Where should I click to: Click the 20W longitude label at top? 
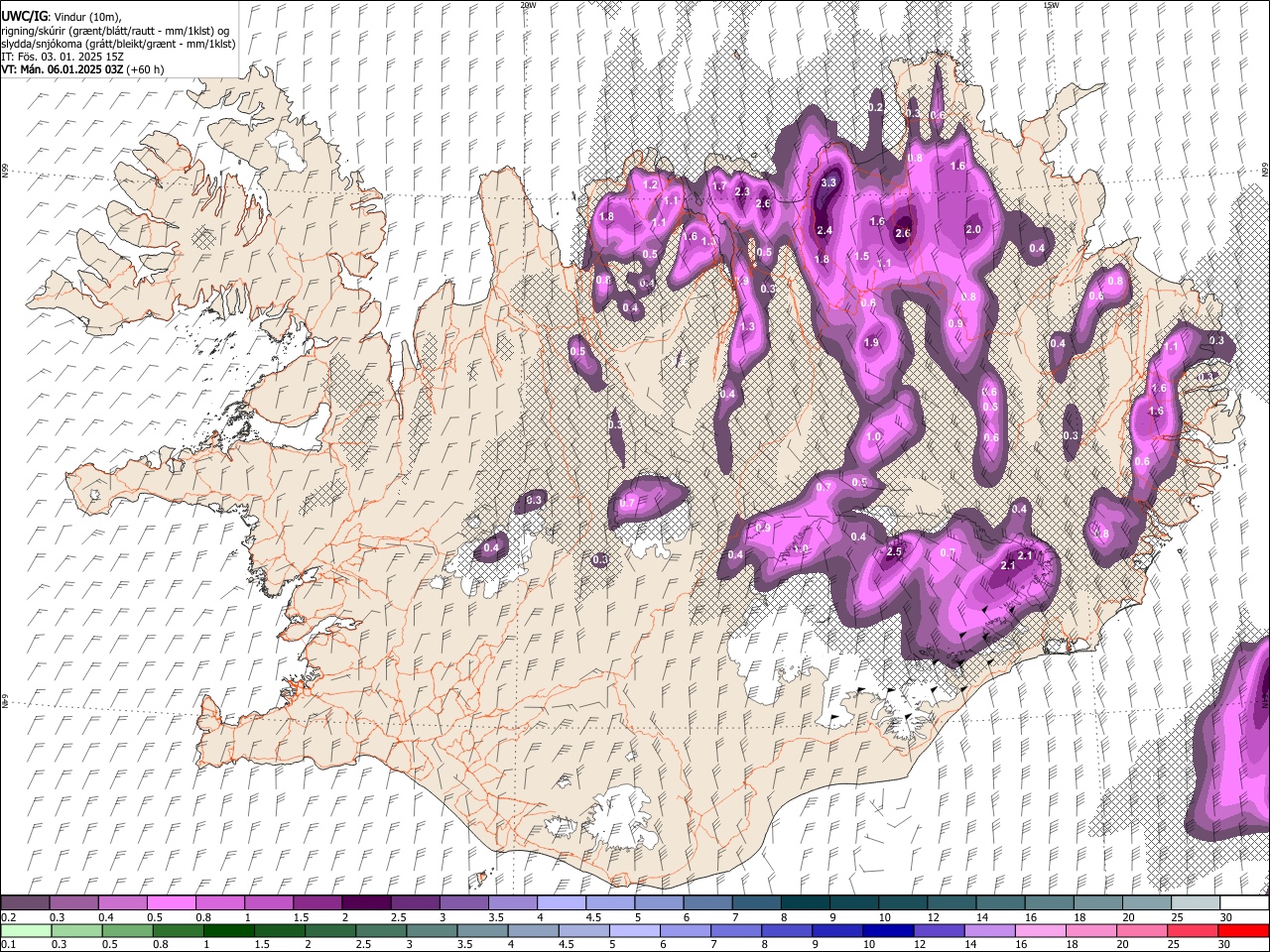coord(528,5)
